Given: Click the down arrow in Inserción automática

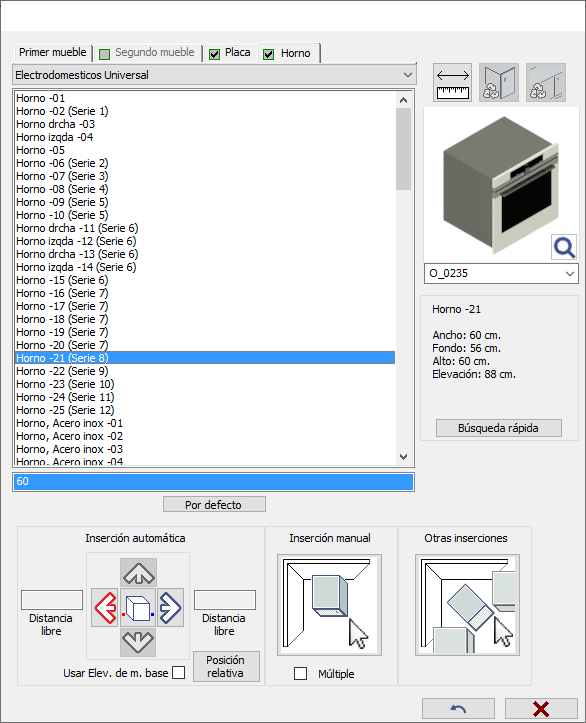Looking at the screenshot, I should tap(138, 642).
